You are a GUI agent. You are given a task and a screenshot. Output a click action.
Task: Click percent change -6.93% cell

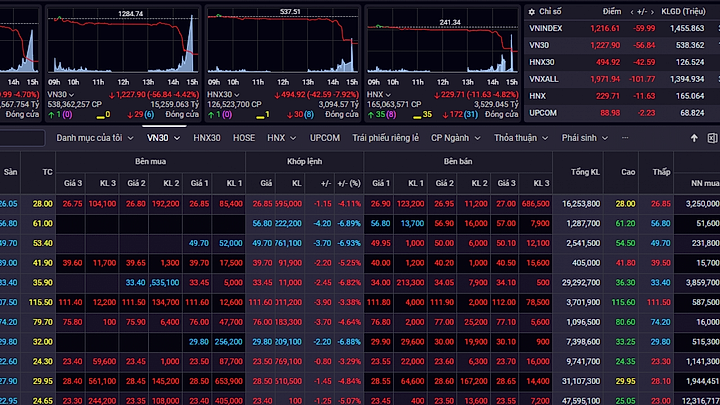pos(349,243)
